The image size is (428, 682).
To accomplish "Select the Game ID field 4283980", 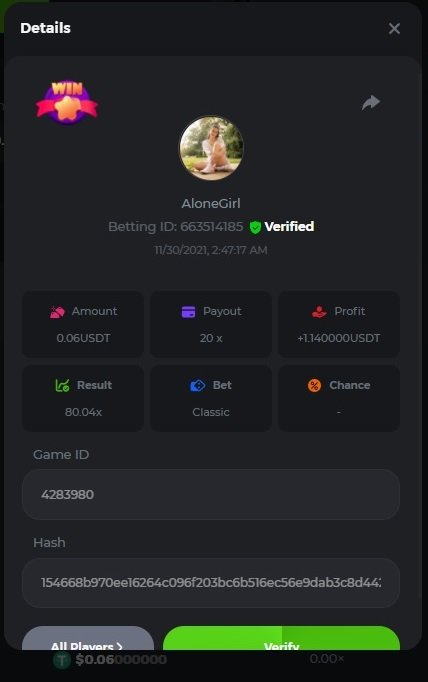I will pos(211,495).
